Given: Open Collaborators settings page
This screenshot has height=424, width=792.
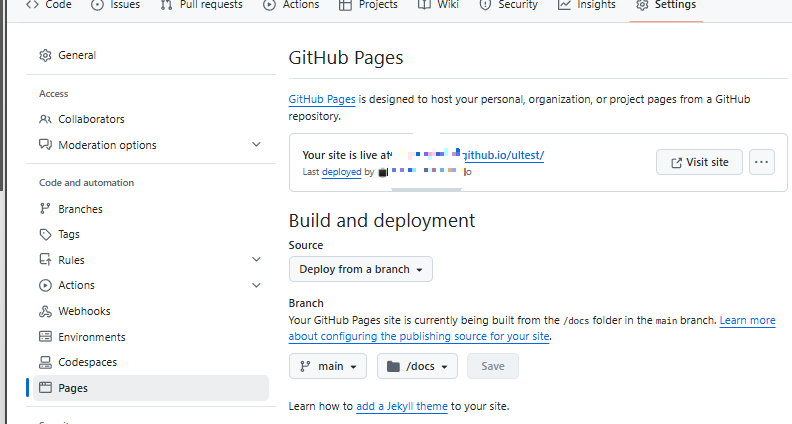Looking at the screenshot, I should tap(151, 119).
